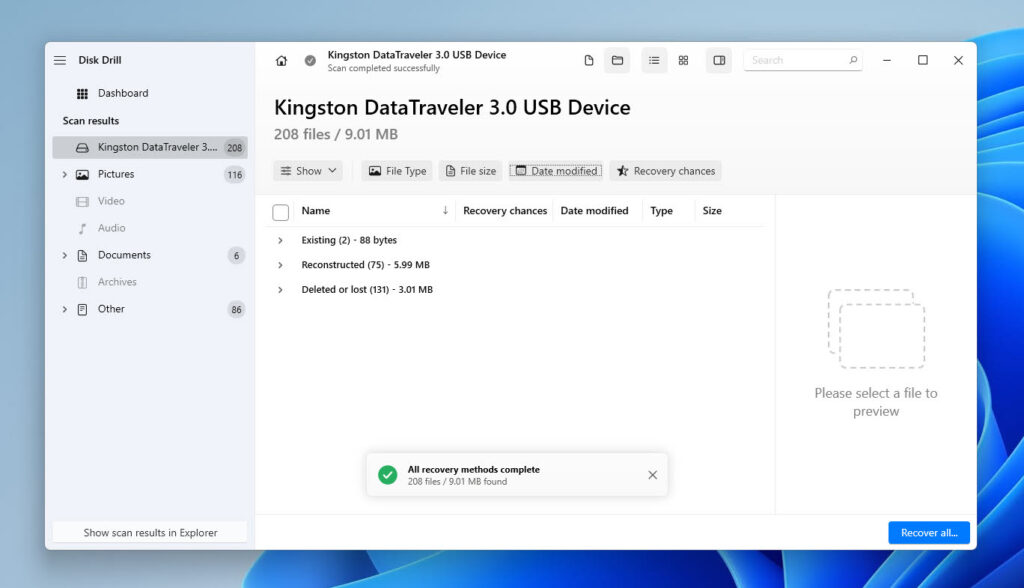Open the Date modified filter
Viewport: 1024px width, 588px height.
point(555,171)
